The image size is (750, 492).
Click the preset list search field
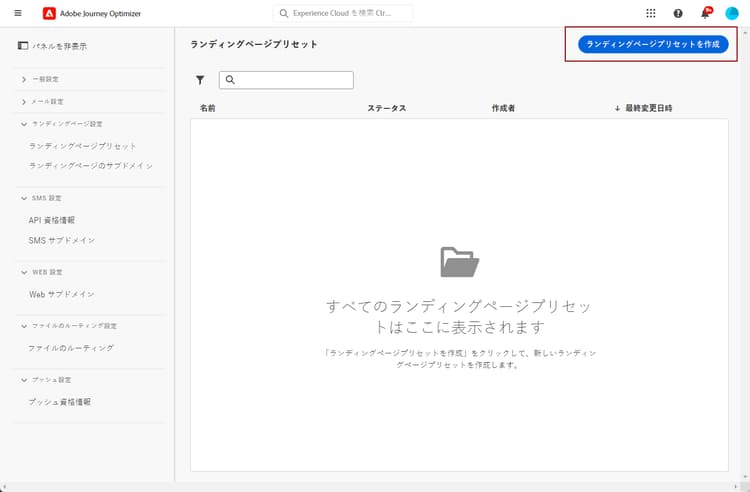(286, 80)
